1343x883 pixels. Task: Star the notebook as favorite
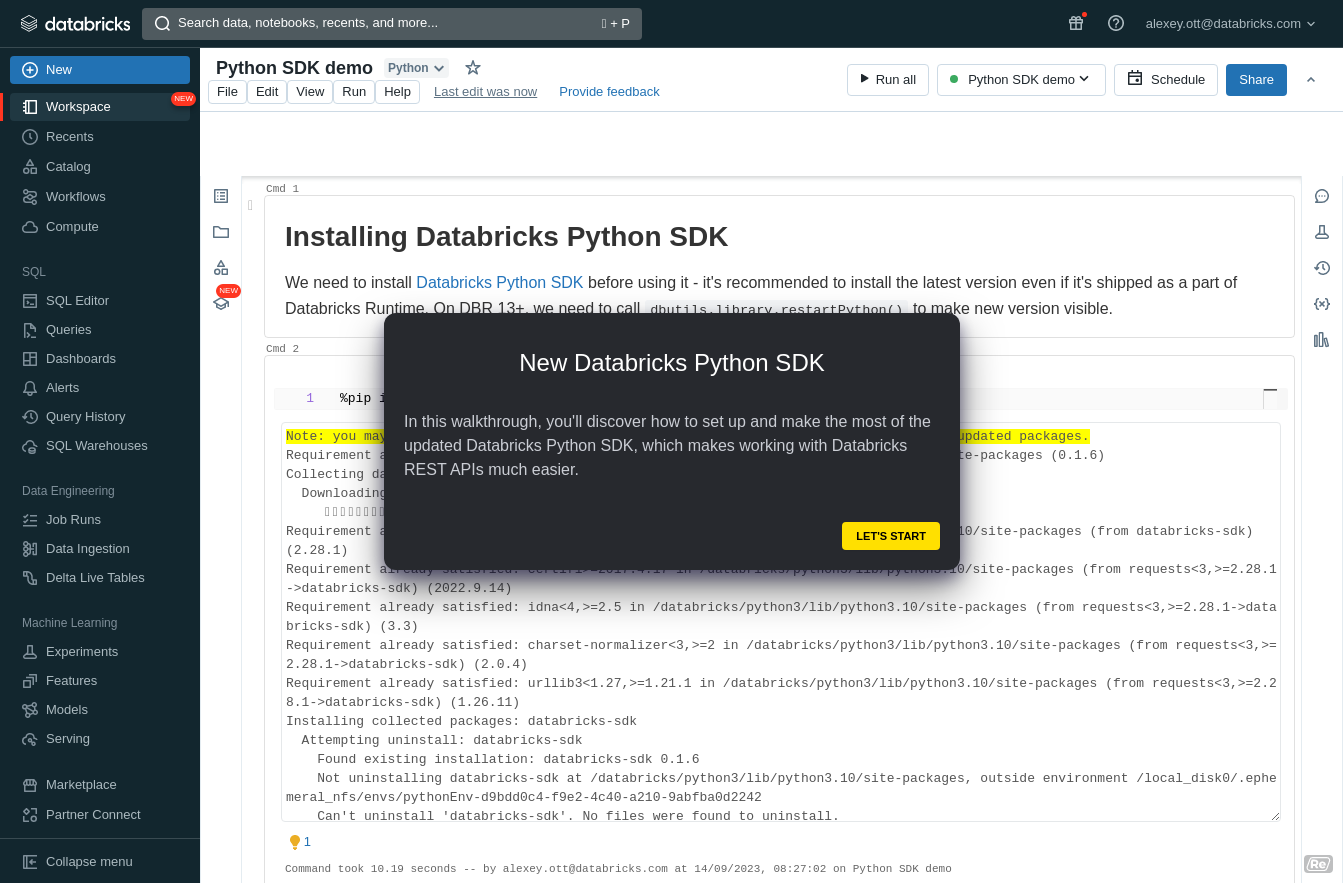point(473,68)
